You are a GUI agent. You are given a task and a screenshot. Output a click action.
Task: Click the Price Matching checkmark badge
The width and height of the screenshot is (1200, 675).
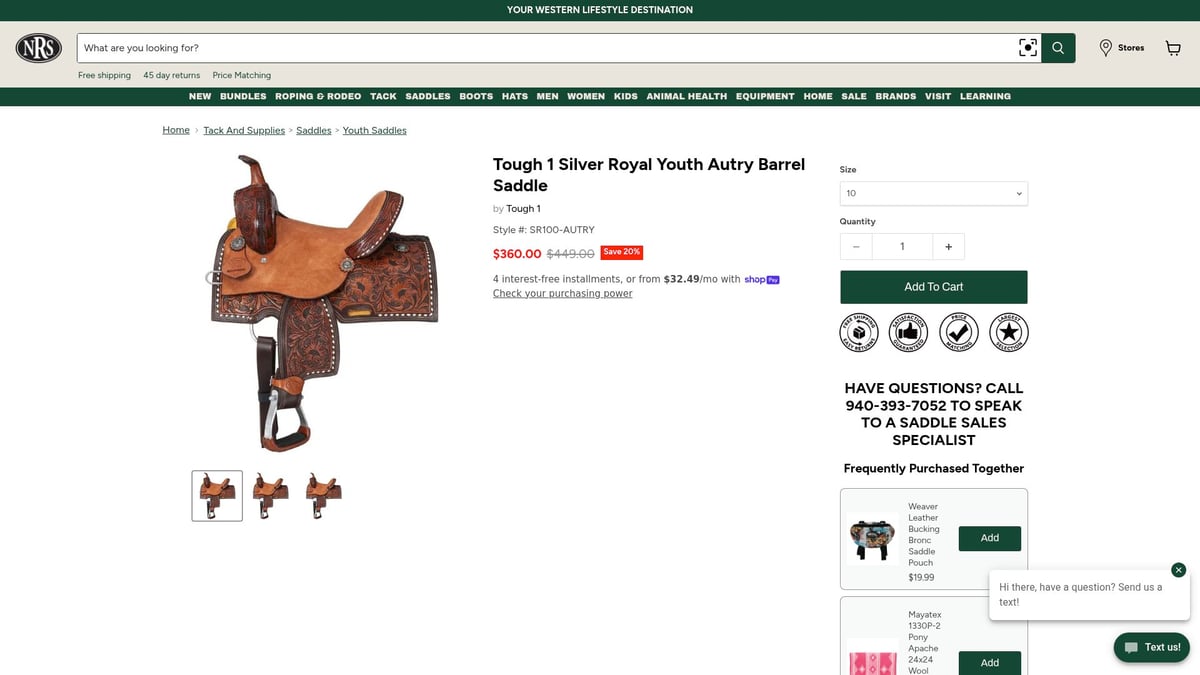pyautogui.click(x=959, y=332)
